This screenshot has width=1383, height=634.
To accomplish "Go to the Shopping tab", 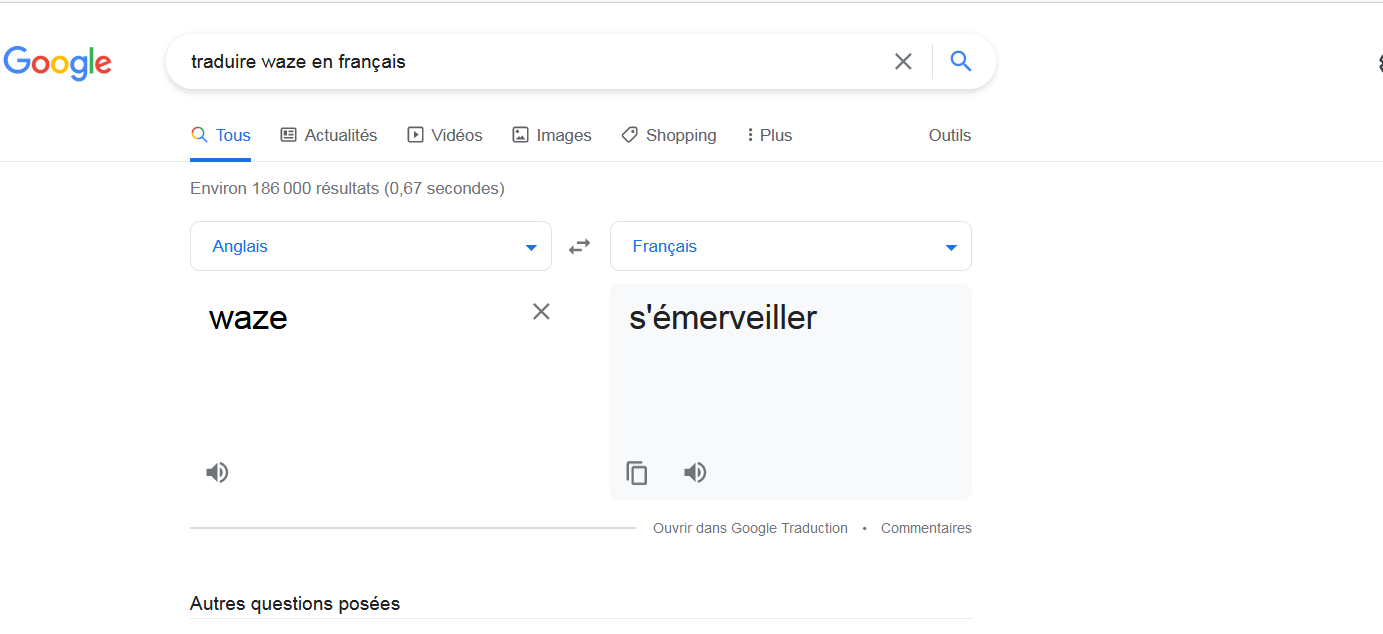I will 669,135.
